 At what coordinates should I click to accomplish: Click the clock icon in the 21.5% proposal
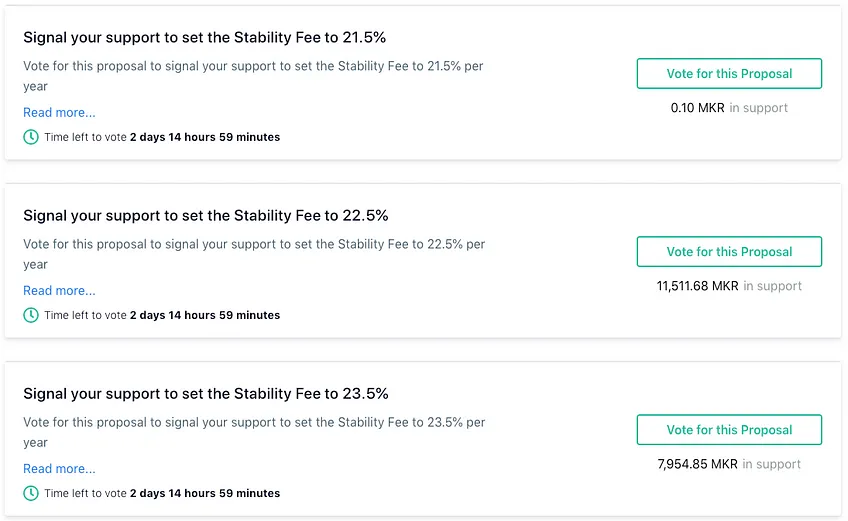tap(31, 137)
